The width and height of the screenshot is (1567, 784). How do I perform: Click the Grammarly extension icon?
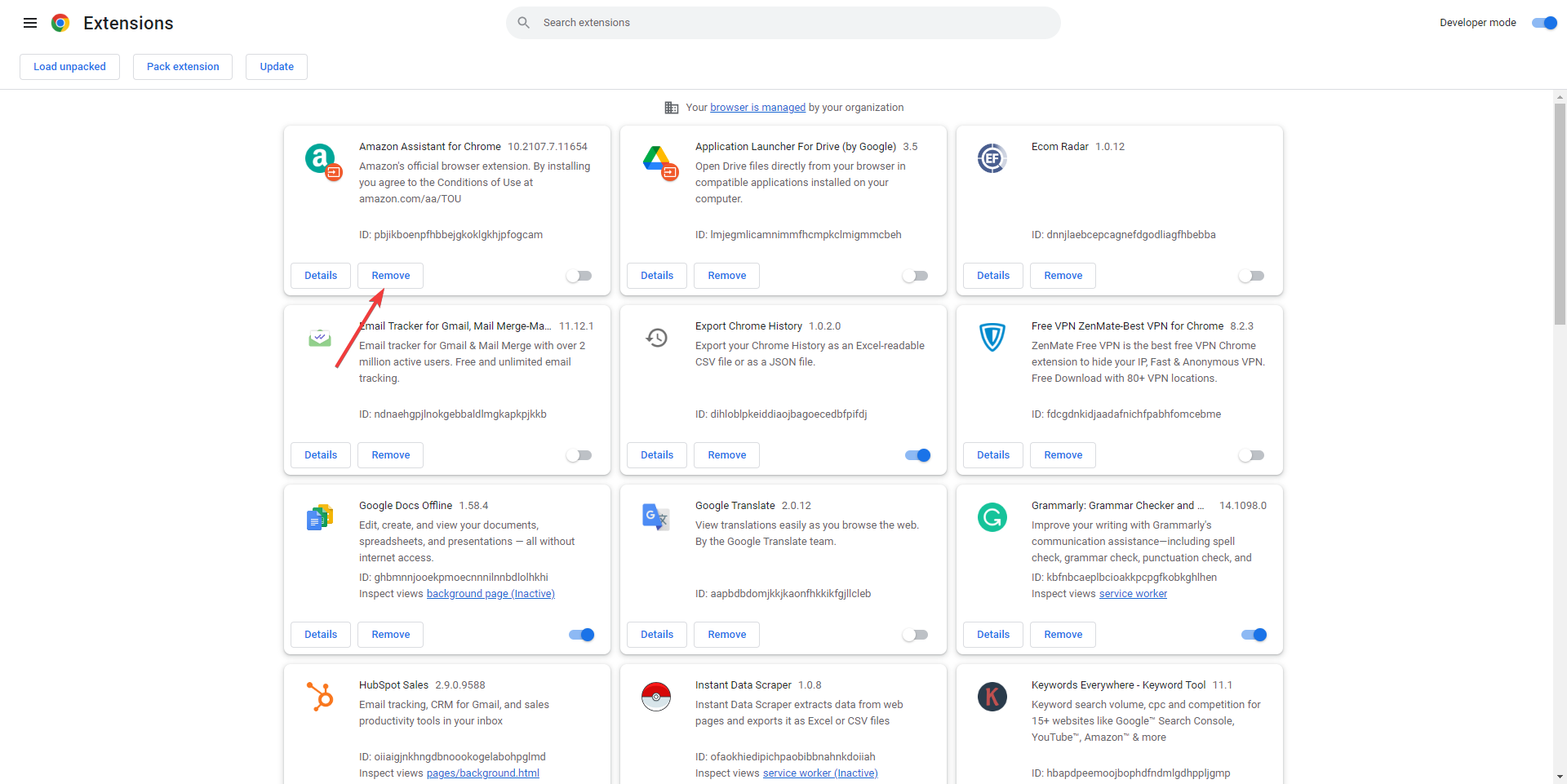[x=992, y=517]
